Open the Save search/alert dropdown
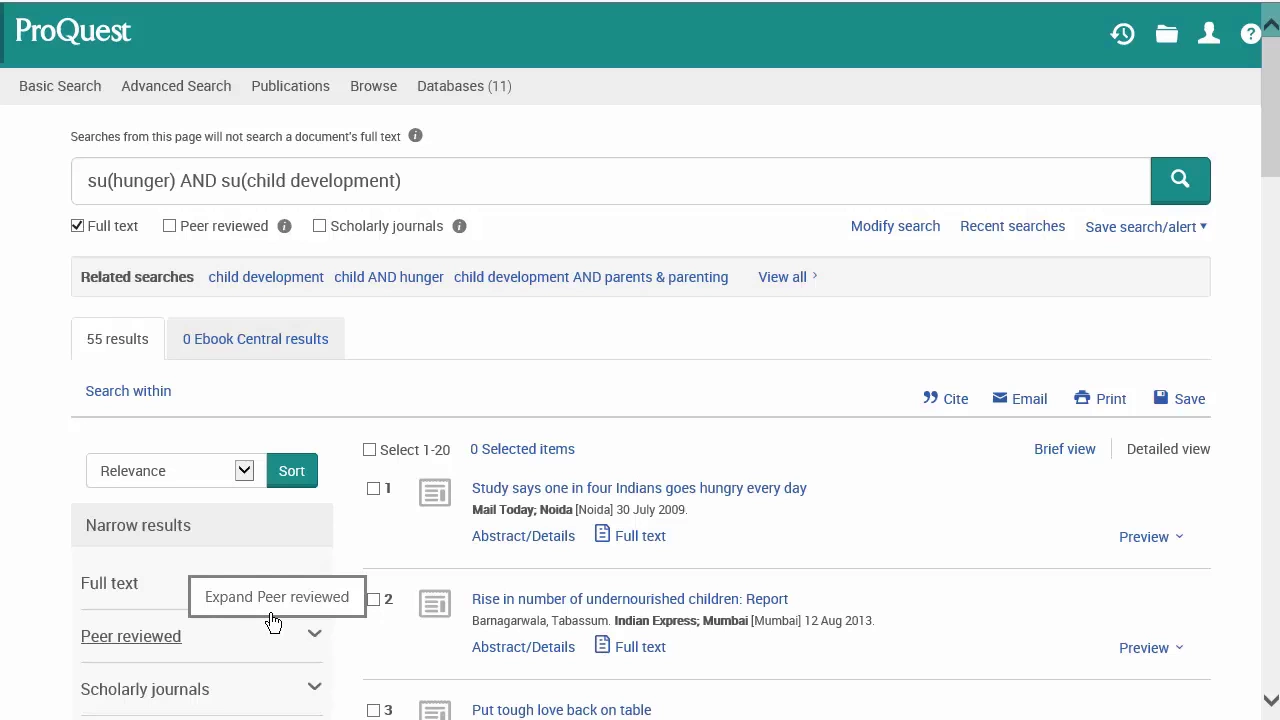This screenshot has height=720, width=1280. tap(1146, 227)
